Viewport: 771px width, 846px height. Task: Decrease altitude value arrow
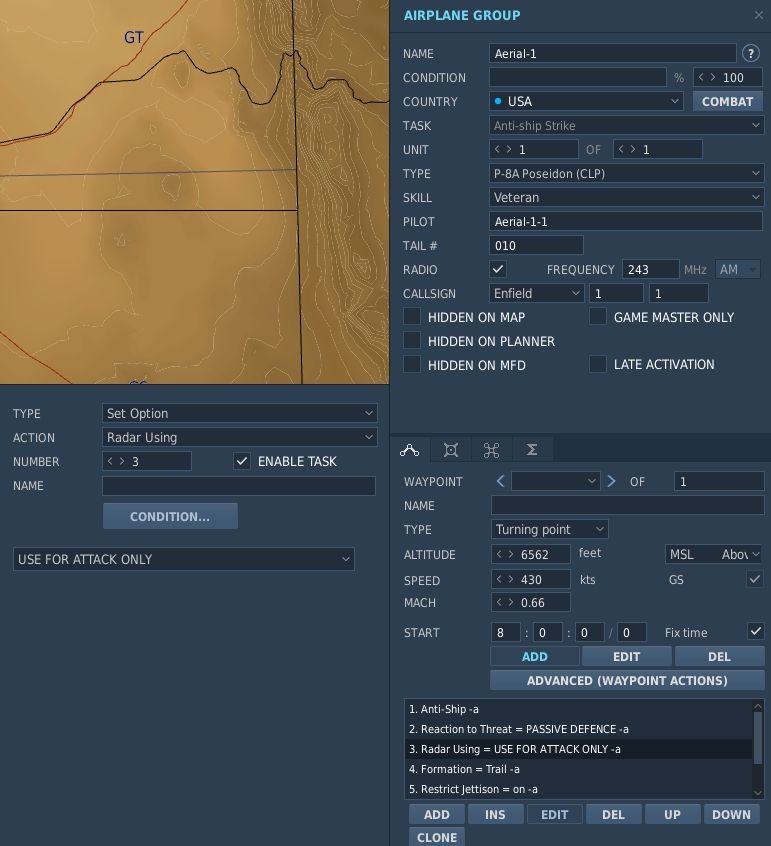(x=499, y=554)
